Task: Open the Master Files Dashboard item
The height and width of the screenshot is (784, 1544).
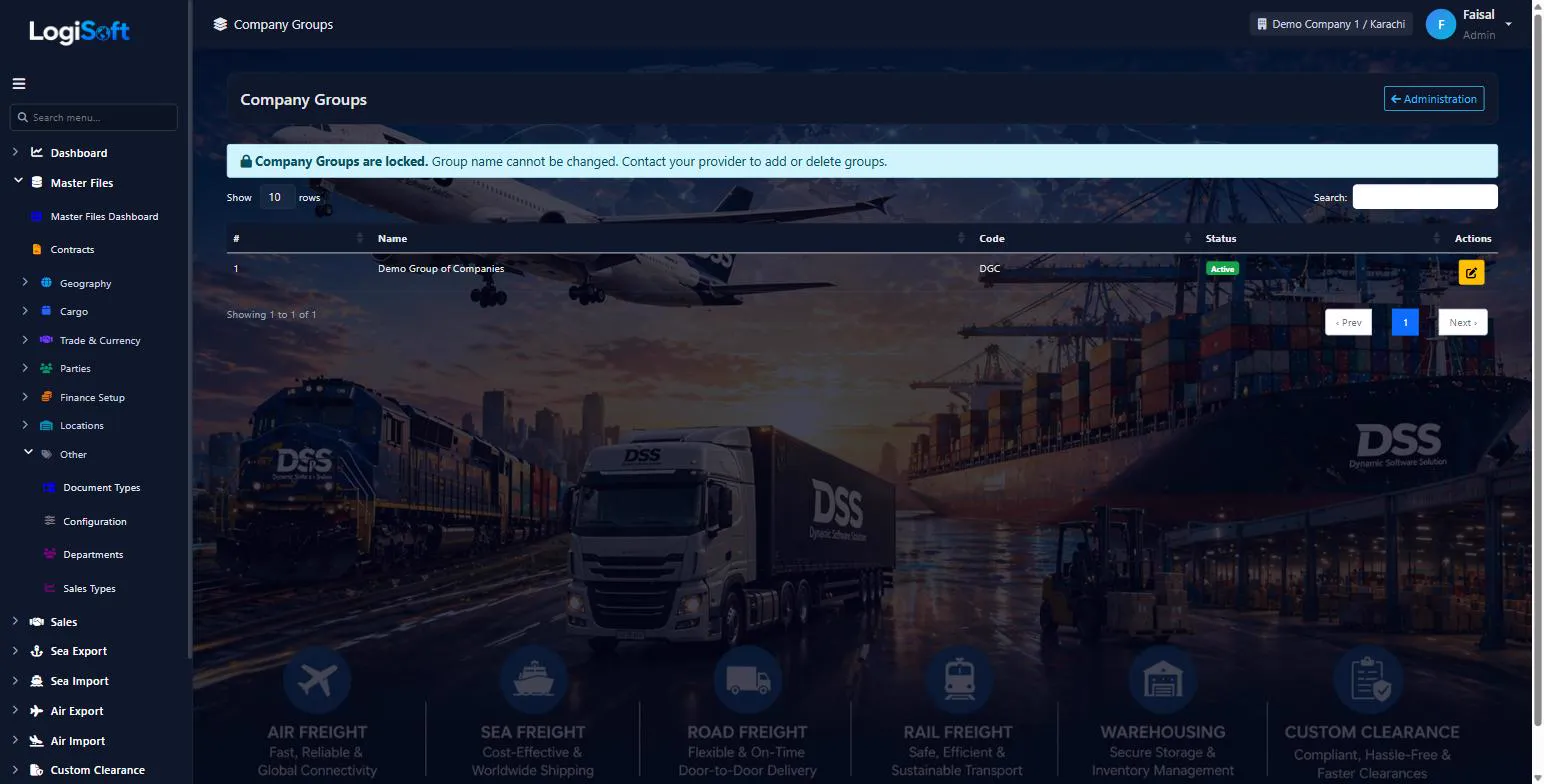Action: [x=104, y=216]
